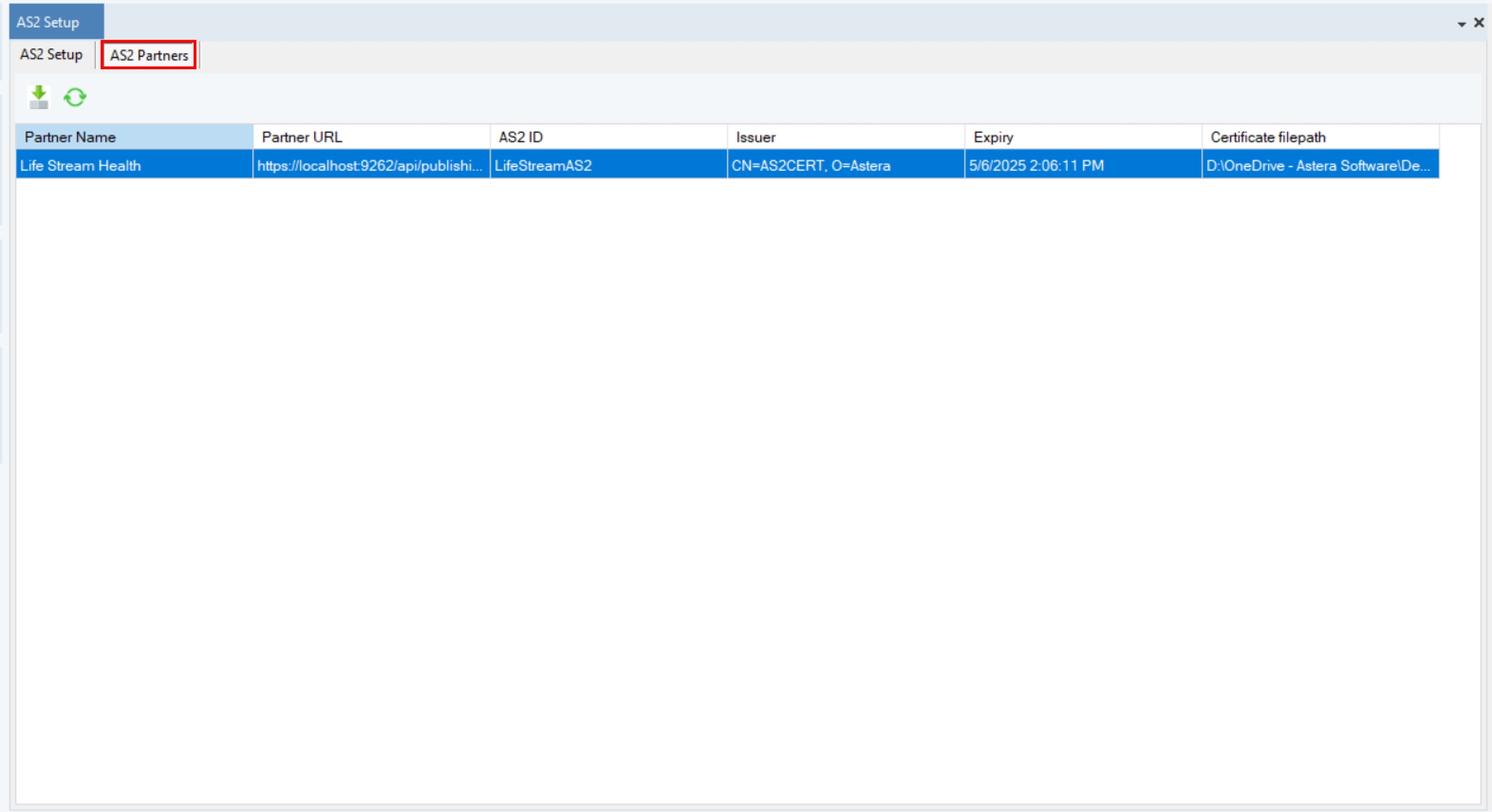This screenshot has width=1492, height=812.
Task: Click the LifeStreamAS2 ID cell
Action: tap(543, 166)
